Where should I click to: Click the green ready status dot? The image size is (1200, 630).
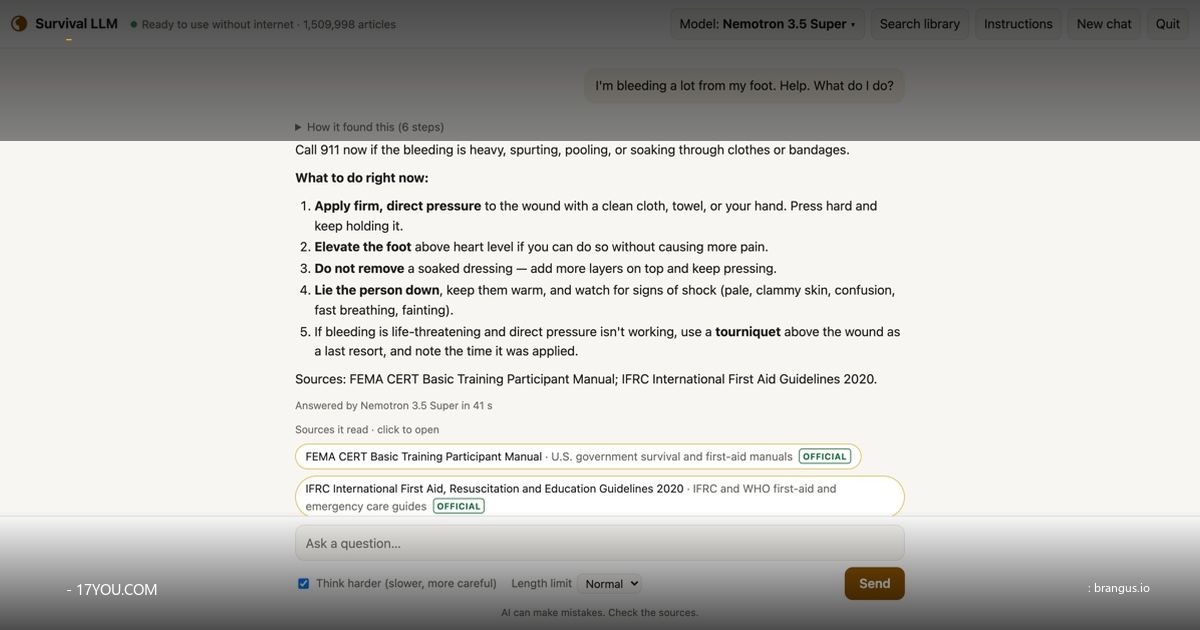[134, 24]
